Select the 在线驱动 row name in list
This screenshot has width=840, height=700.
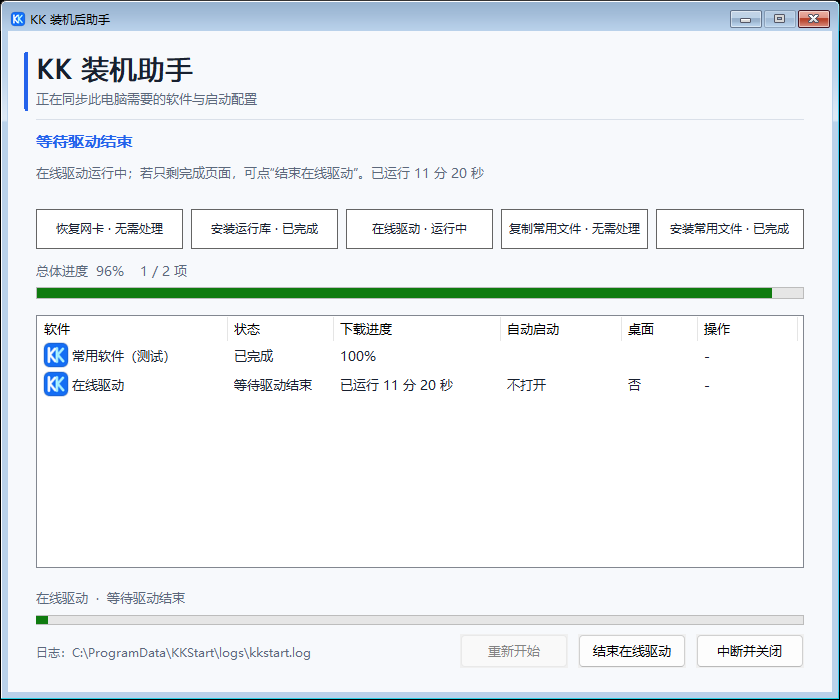98,385
